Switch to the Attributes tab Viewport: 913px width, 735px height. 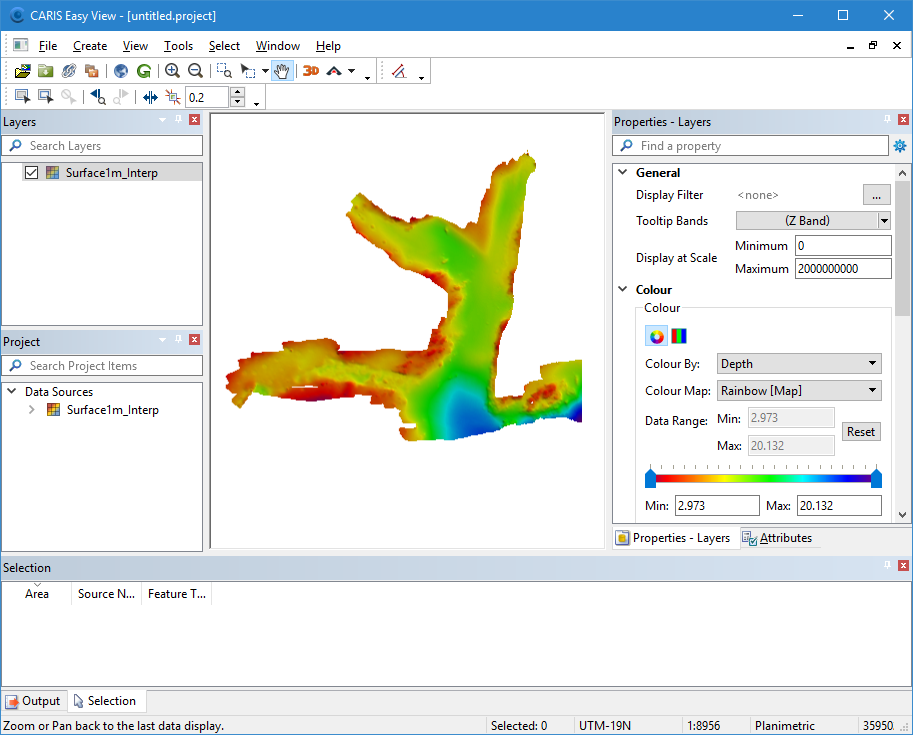click(778, 538)
